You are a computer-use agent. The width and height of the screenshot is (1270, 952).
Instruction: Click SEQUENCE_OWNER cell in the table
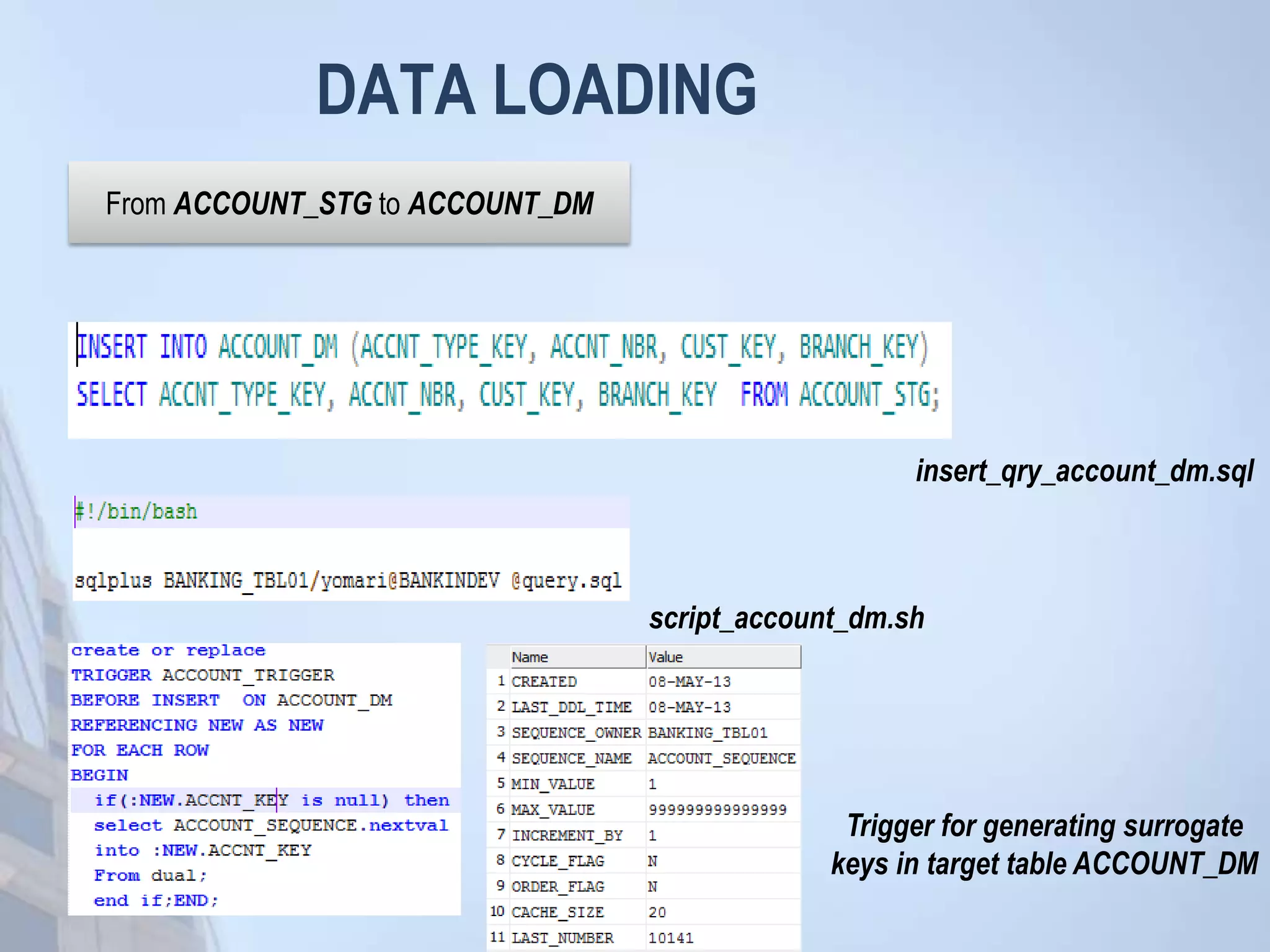pos(577,733)
